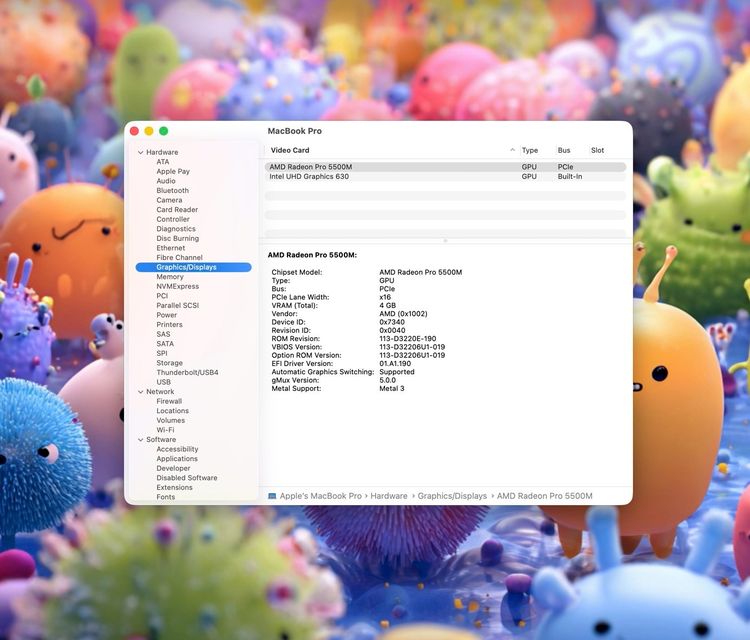Click the EFI Driver Version value 01.A1.190
This screenshot has width=750, height=640.
395,364
